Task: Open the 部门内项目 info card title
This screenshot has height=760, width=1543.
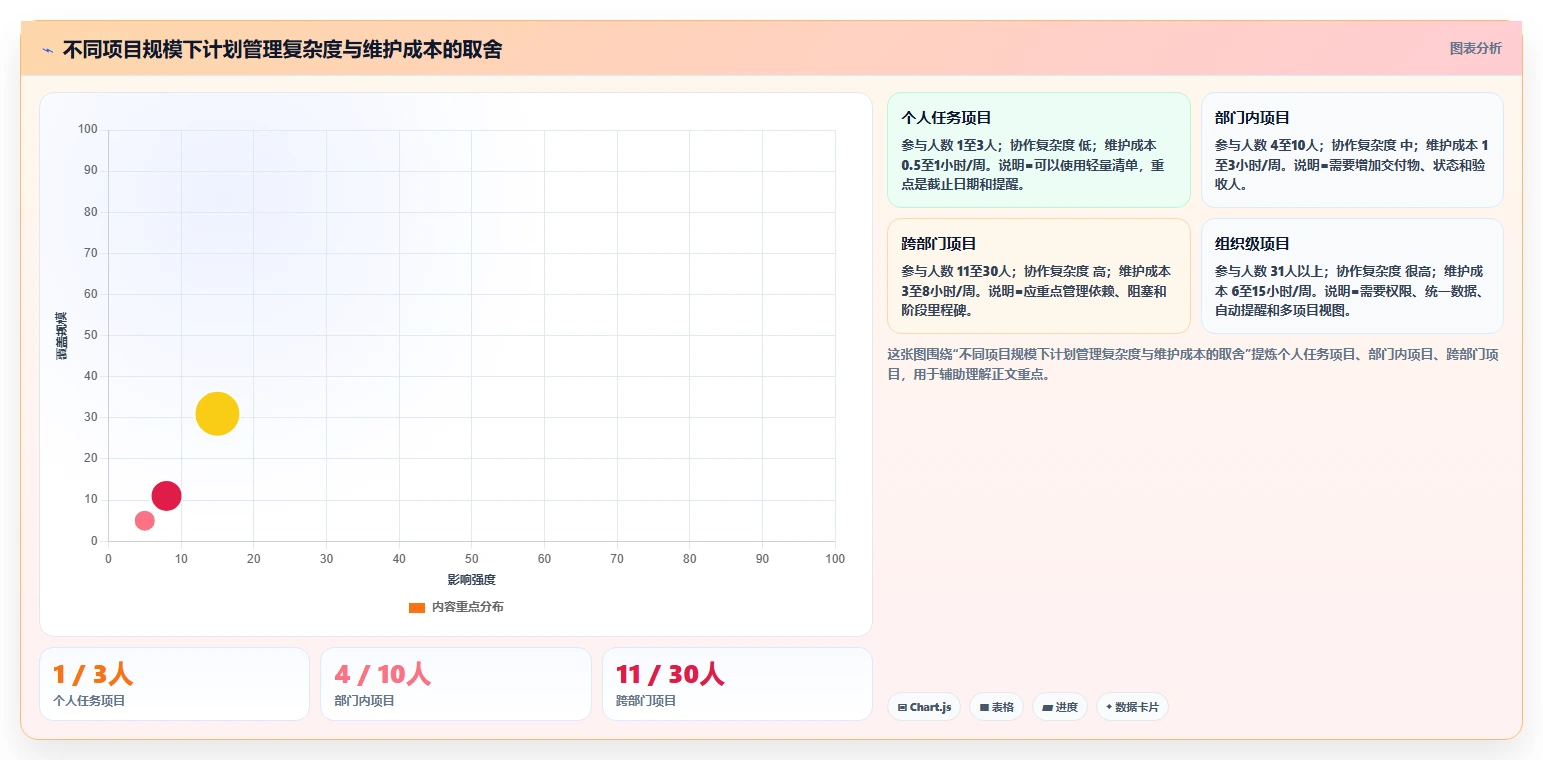Action: point(1252,118)
